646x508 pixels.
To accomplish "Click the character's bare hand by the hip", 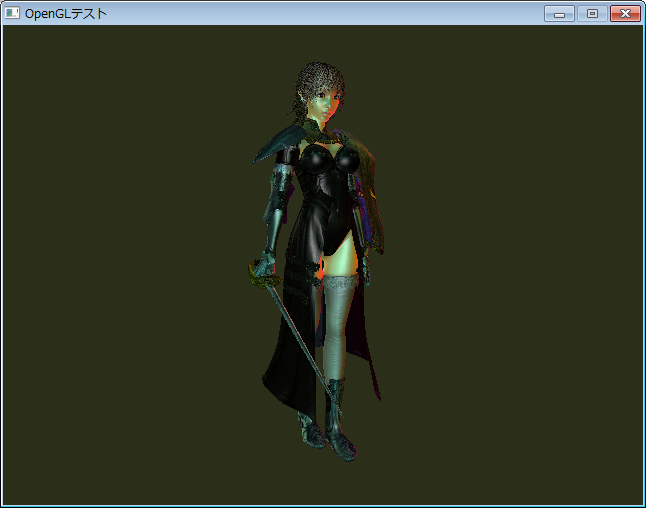I will click(x=364, y=270).
